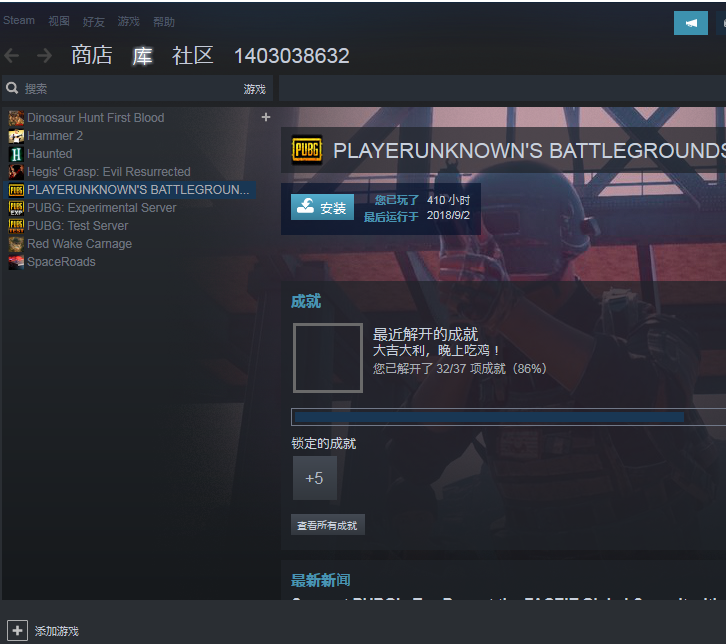Click the Hammer 2 game icon

pyautogui.click(x=16, y=136)
